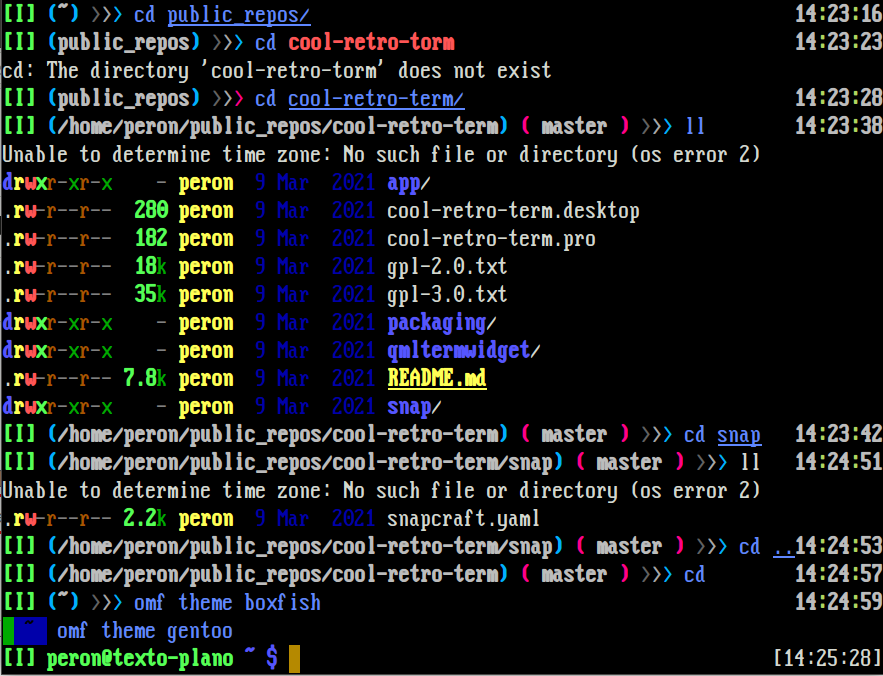
Task: Click the gpl-3.0.txt file name
Action: click(447, 295)
